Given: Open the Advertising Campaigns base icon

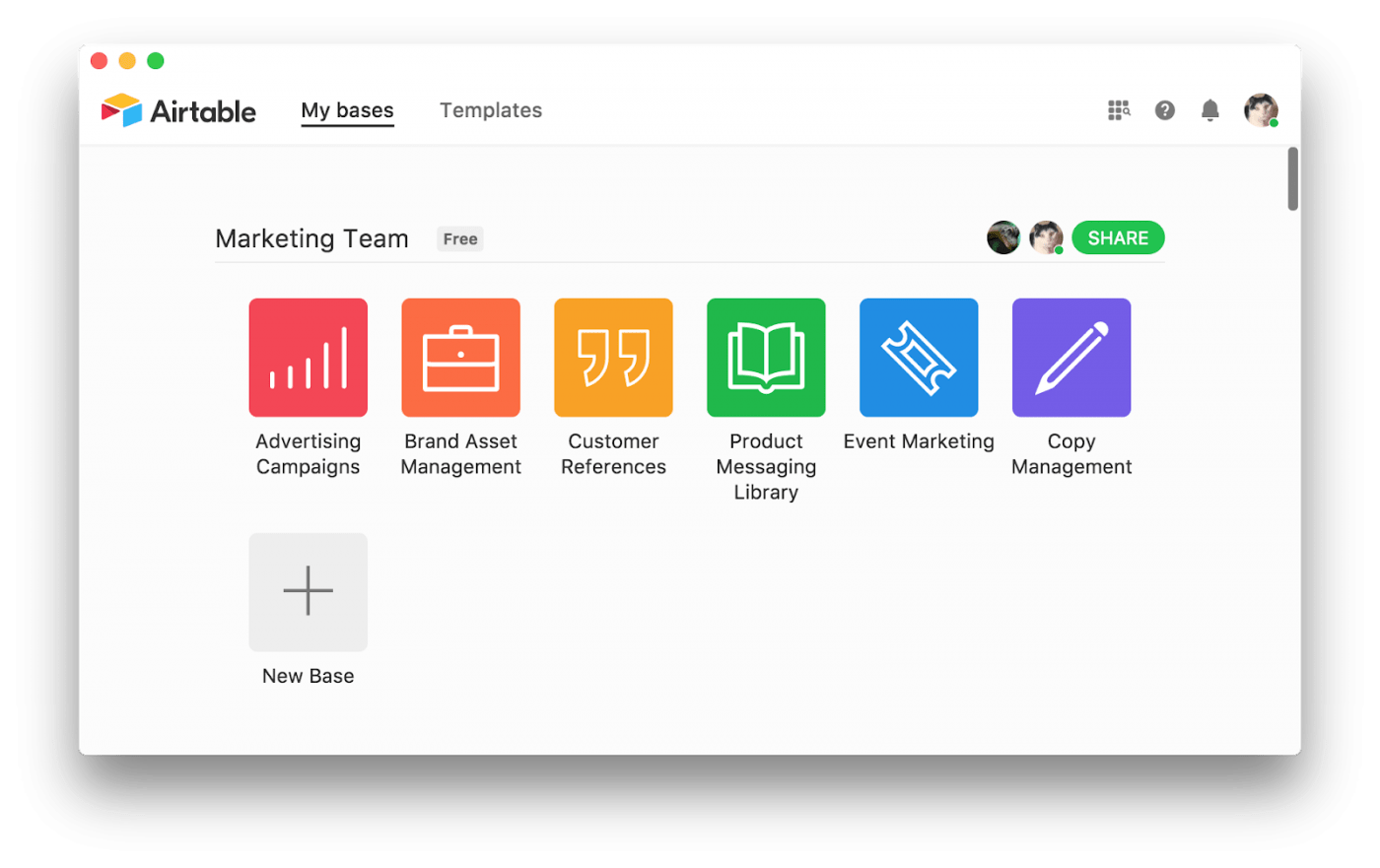Looking at the screenshot, I should [308, 358].
